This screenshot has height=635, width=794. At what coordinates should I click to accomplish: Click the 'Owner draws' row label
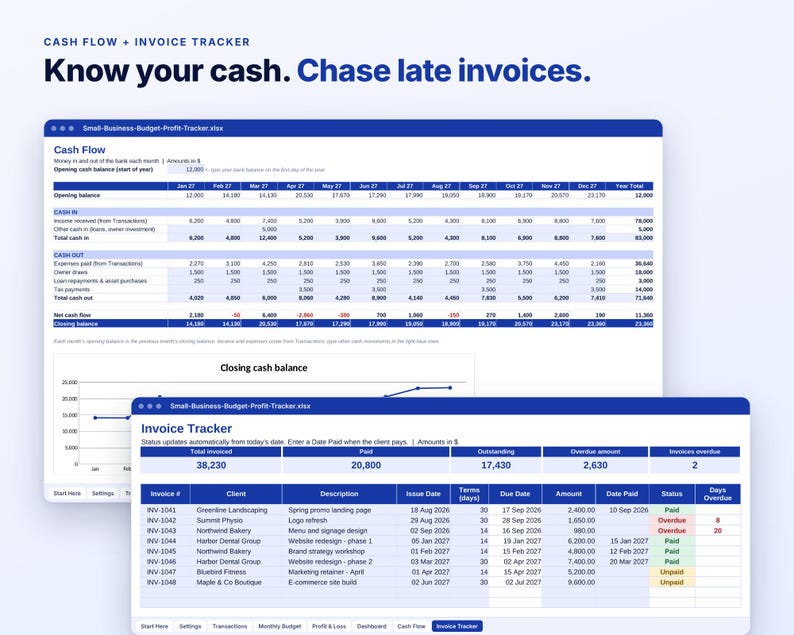coord(71,272)
